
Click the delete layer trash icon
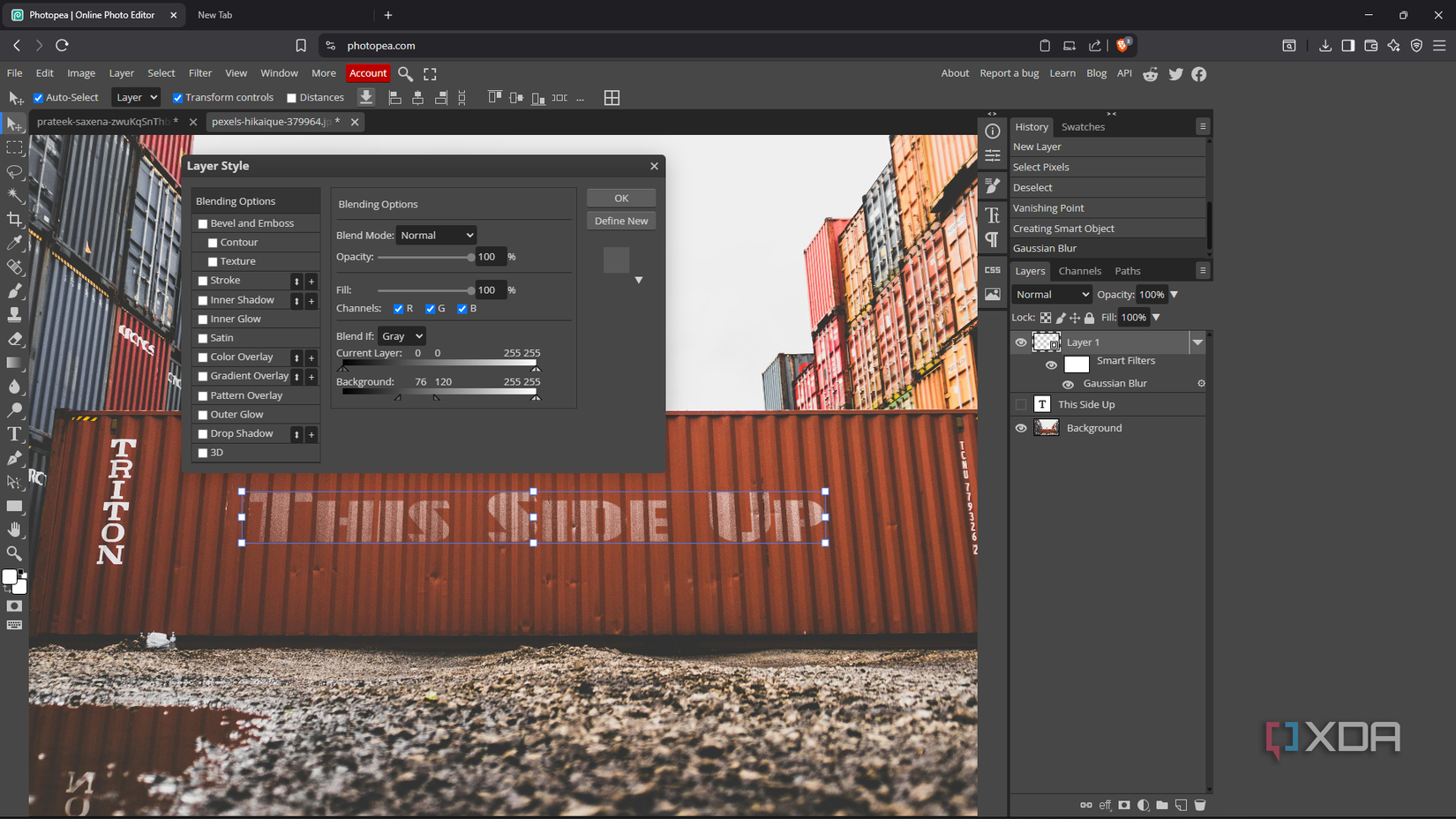click(x=1200, y=805)
